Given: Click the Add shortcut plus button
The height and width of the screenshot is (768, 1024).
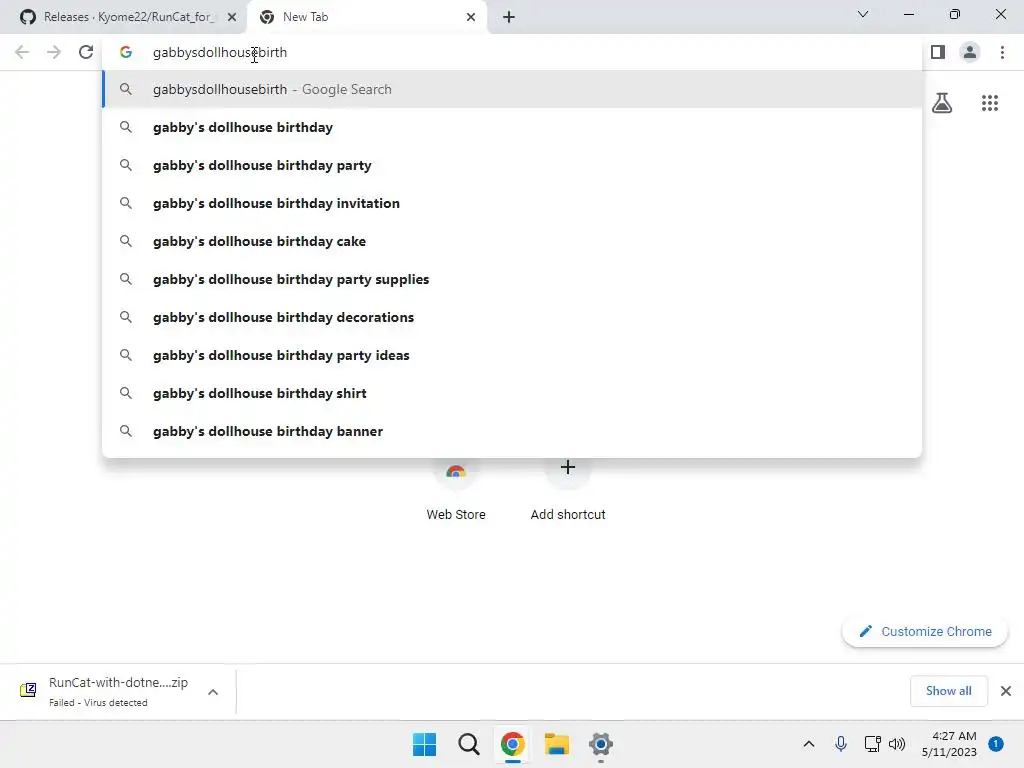Looking at the screenshot, I should [568, 467].
